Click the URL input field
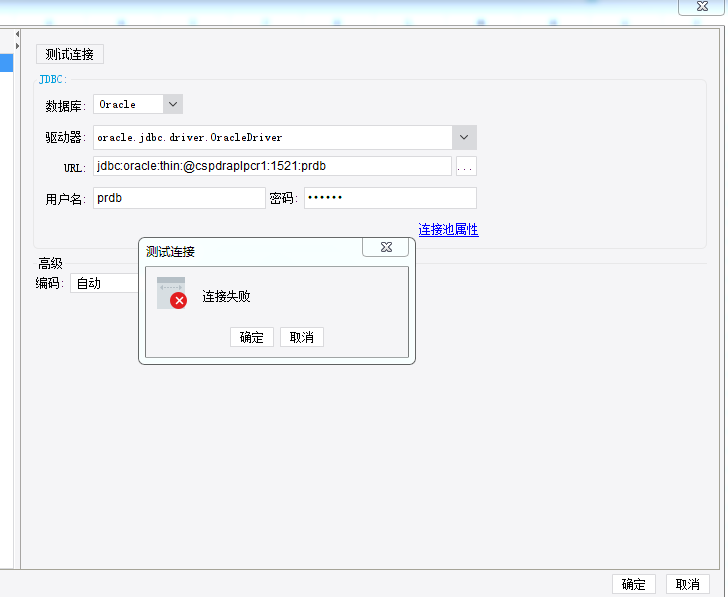 coord(272,166)
